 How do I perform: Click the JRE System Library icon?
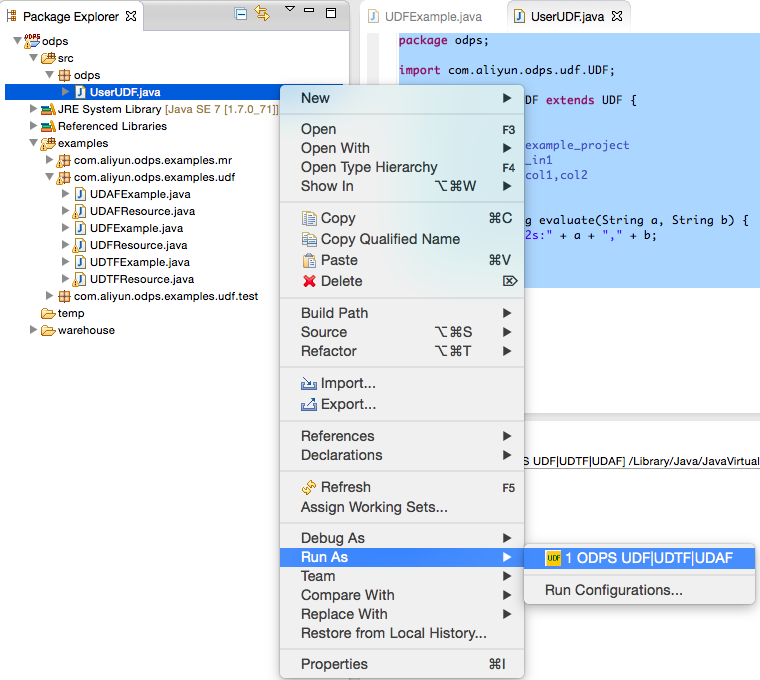(x=48, y=109)
